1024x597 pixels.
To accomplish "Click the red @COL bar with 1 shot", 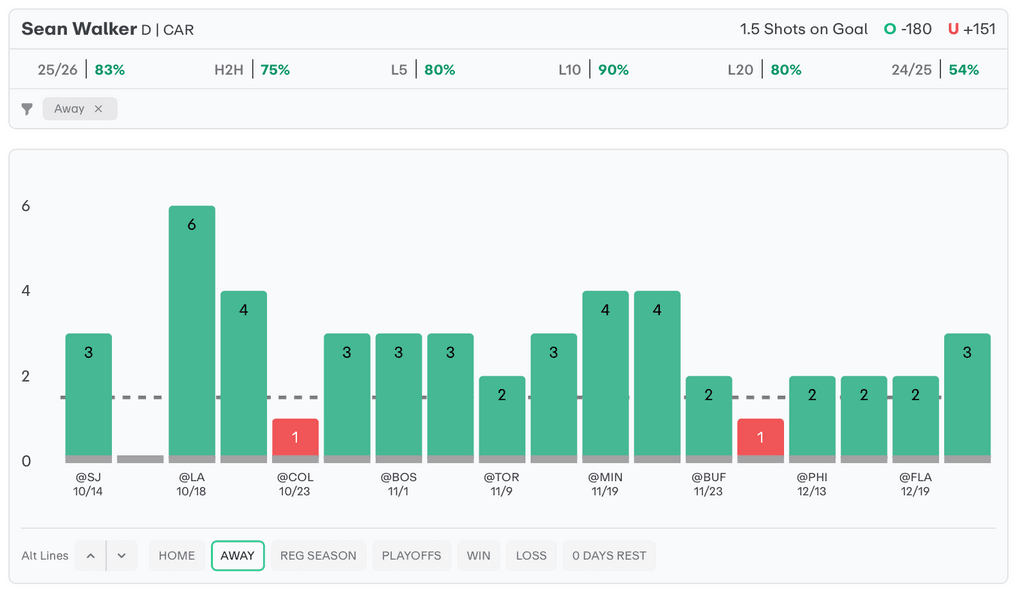I will tap(295, 440).
